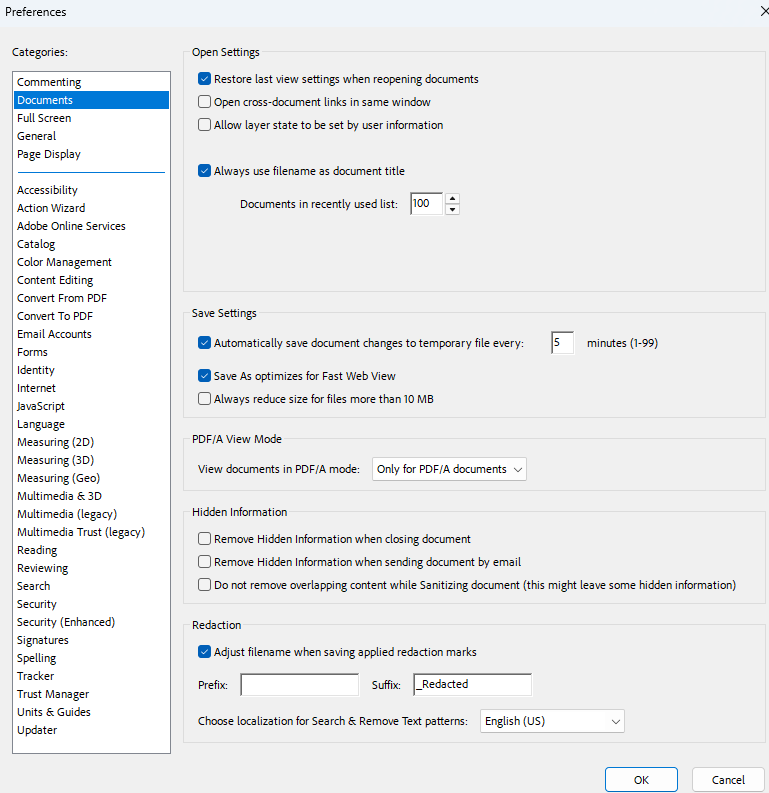Open Trust Manager preferences
This screenshot has width=769, height=793.
point(91,694)
